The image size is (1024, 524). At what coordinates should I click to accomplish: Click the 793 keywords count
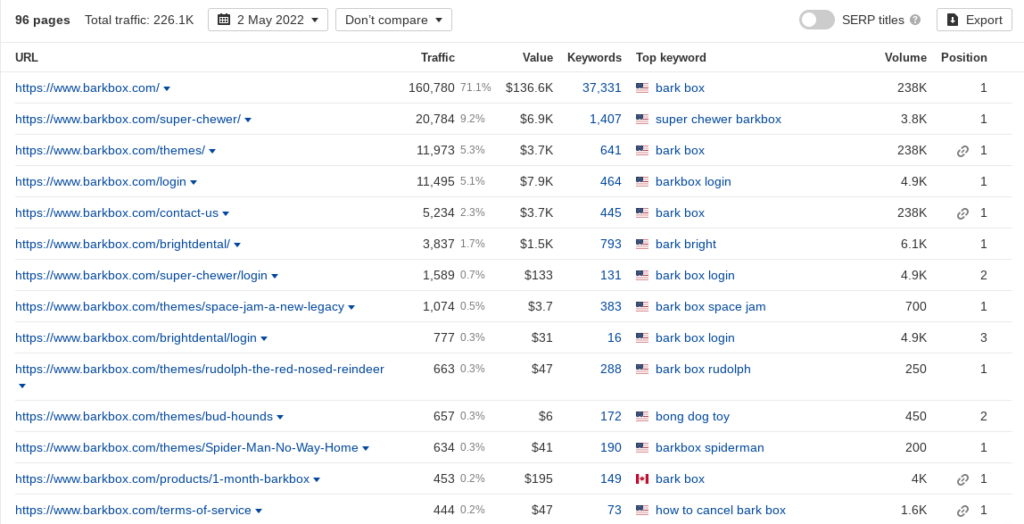611,244
